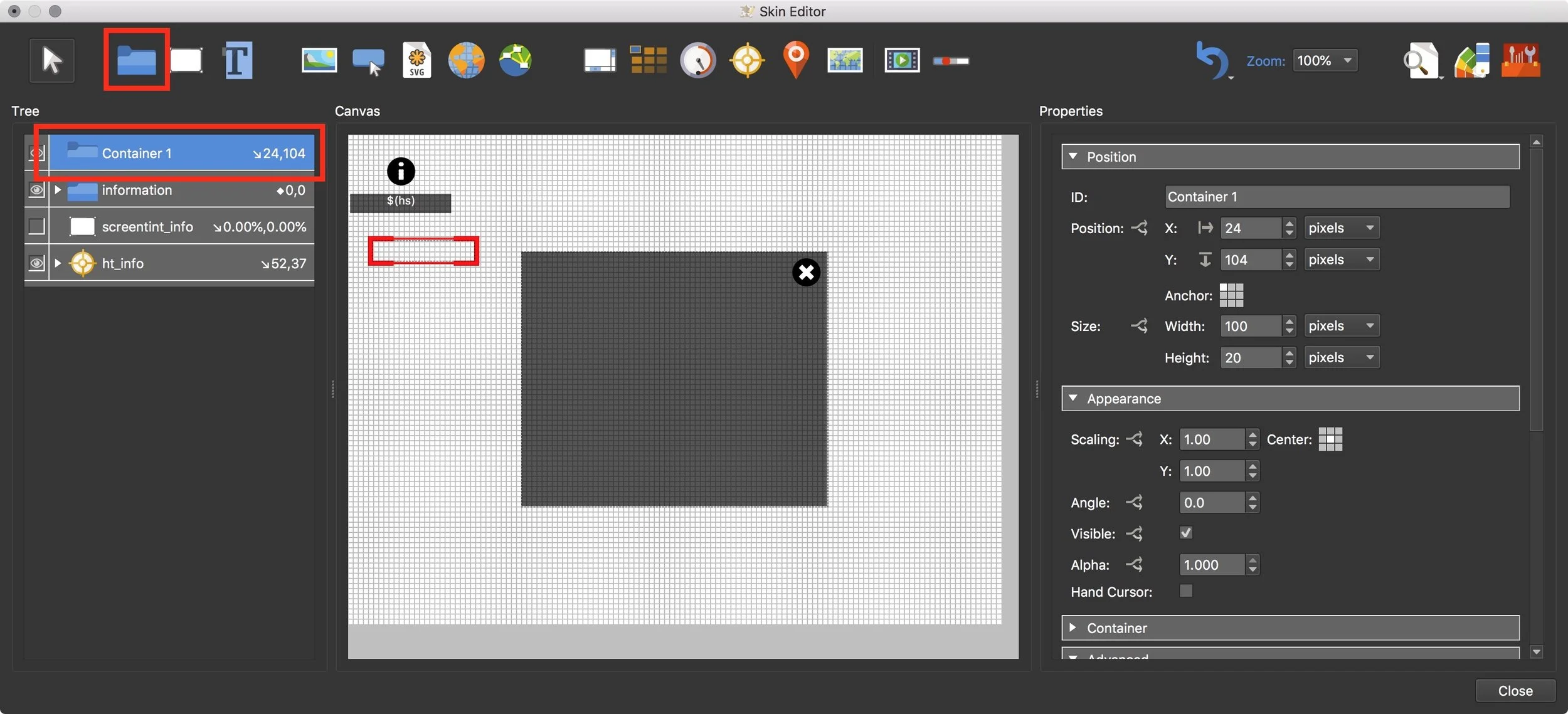
Task: Enable the Hand Cursor checkbox
Action: pos(1185,591)
